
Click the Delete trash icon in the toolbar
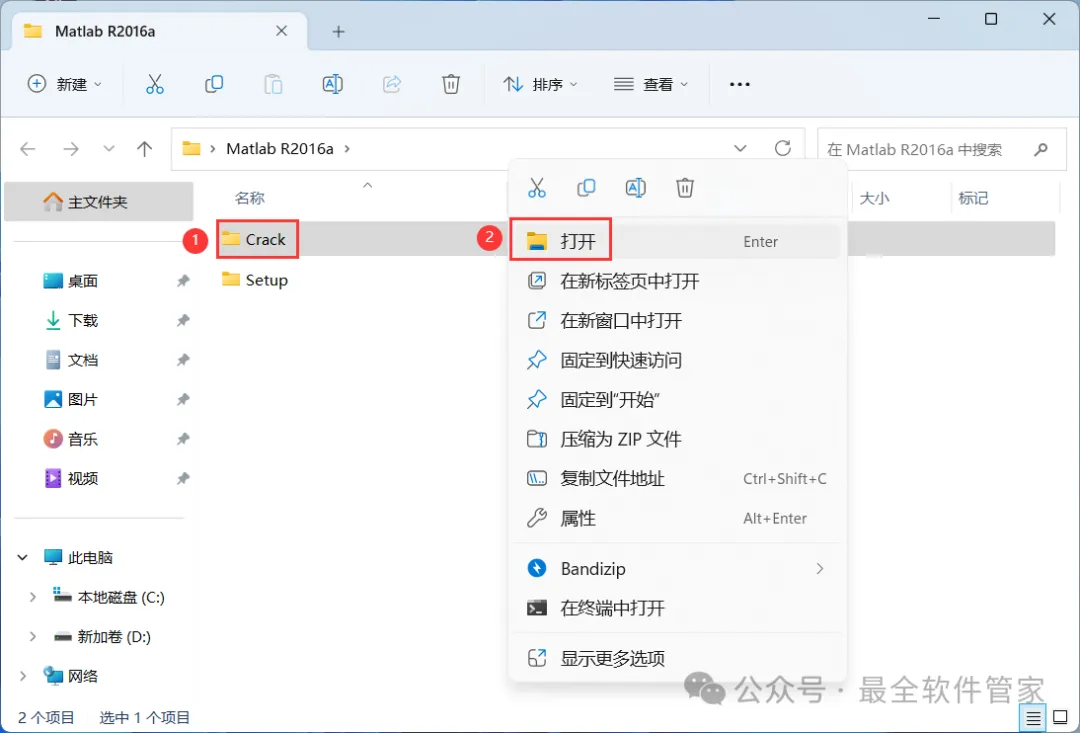(x=451, y=84)
